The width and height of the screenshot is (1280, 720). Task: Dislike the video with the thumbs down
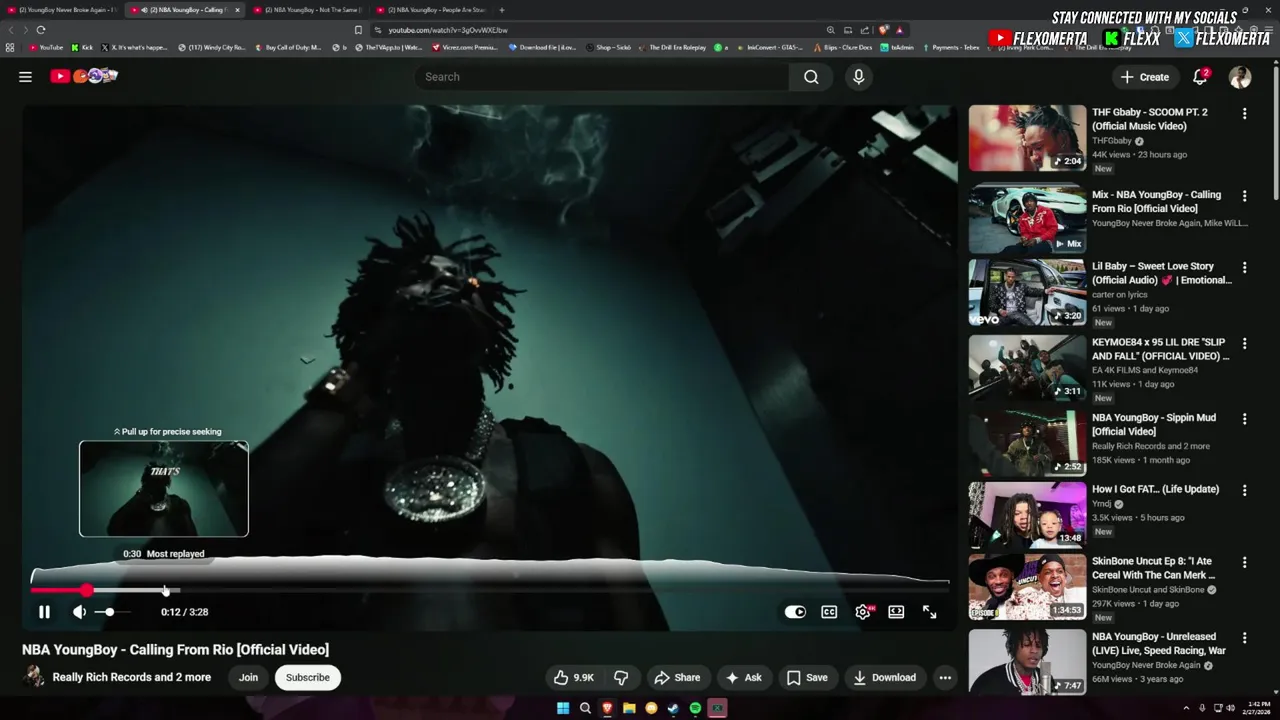(621, 677)
